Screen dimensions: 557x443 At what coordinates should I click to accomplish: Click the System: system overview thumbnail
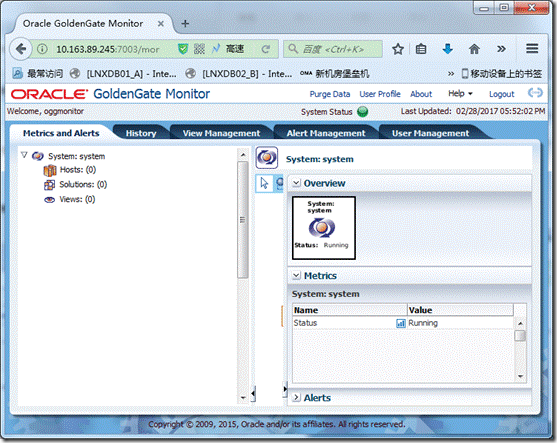coord(324,228)
